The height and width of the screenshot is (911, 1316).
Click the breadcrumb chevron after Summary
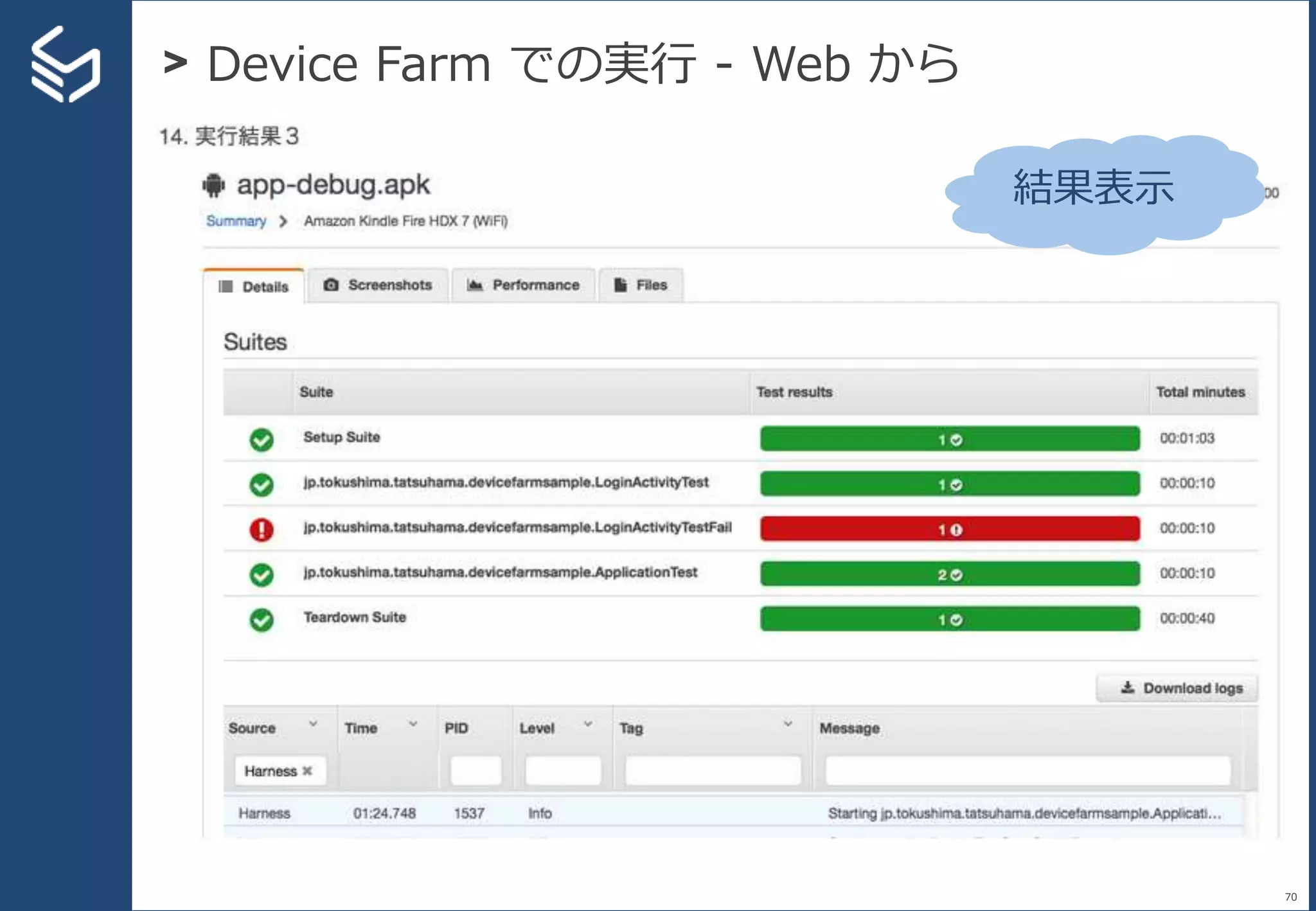click(x=283, y=221)
